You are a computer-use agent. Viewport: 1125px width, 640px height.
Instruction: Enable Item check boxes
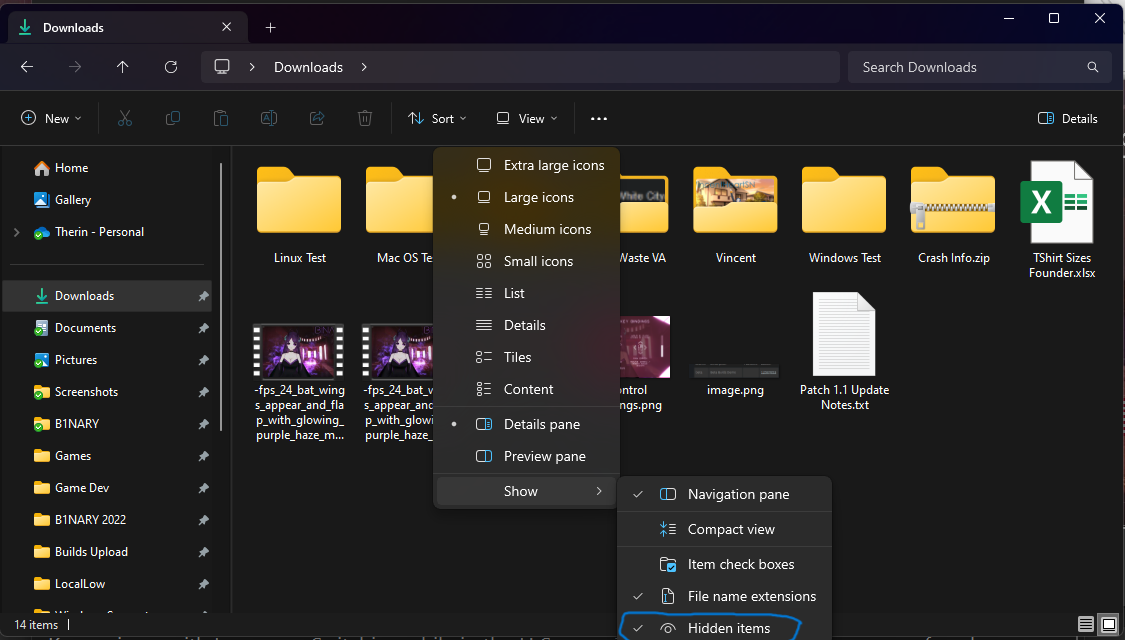pyautogui.click(x=725, y=565)
